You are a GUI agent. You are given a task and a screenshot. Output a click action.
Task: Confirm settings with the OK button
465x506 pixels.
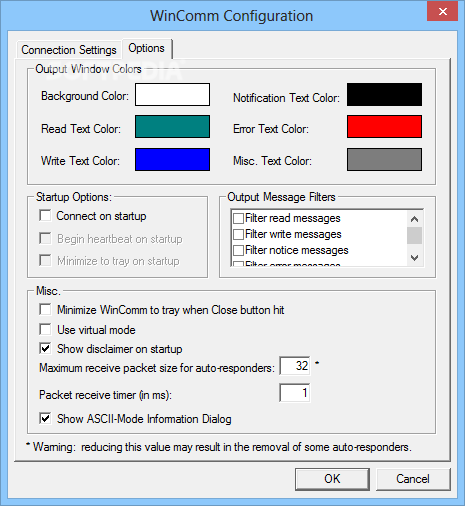[x=332, y=479]
